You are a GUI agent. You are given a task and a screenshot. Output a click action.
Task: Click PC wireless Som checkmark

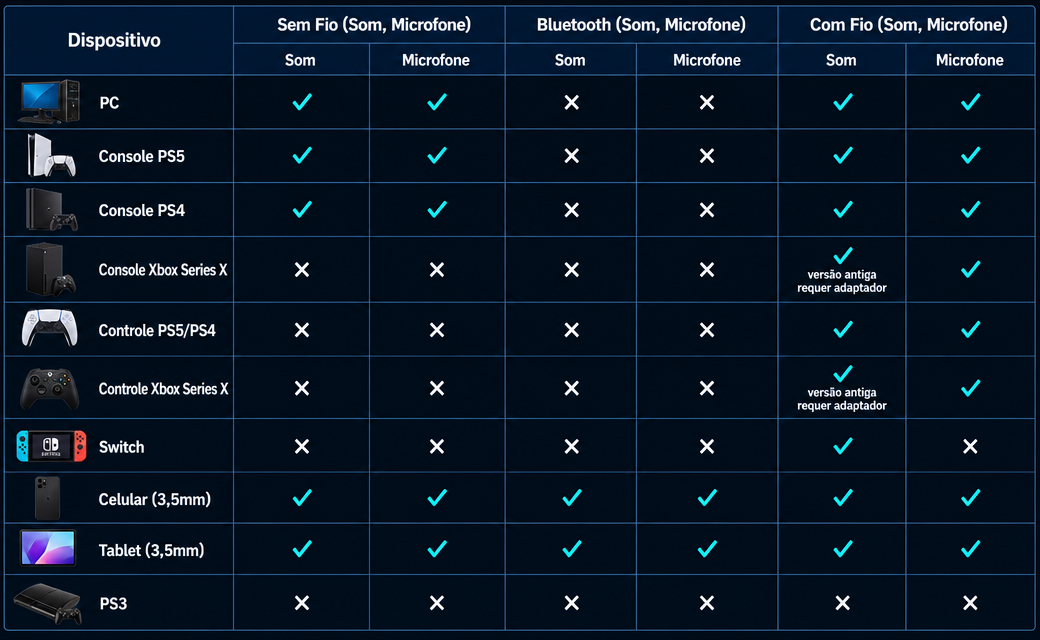[302, 102]
